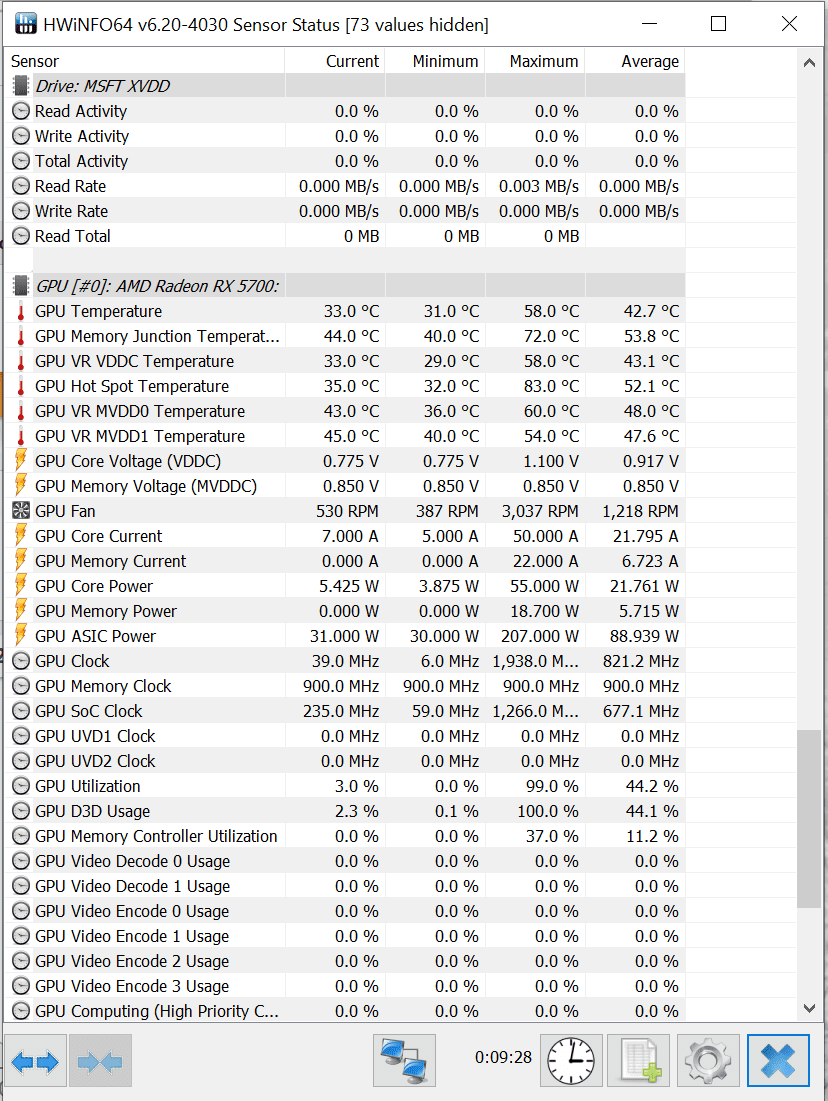Click the expand columns blue arrows button
This screenshot has width=828, height=1101.
pyautogui.click(x=35, y=1060)
